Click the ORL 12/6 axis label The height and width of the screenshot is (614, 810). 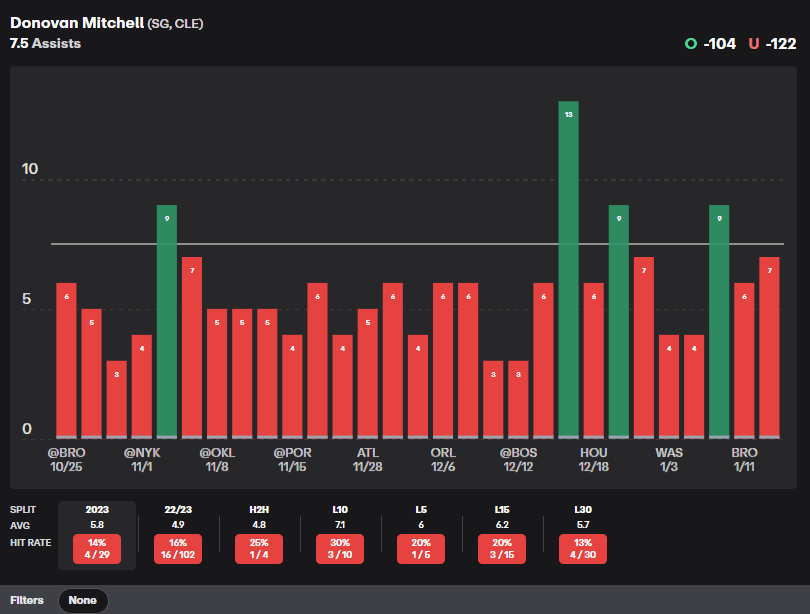pos(443,460)
